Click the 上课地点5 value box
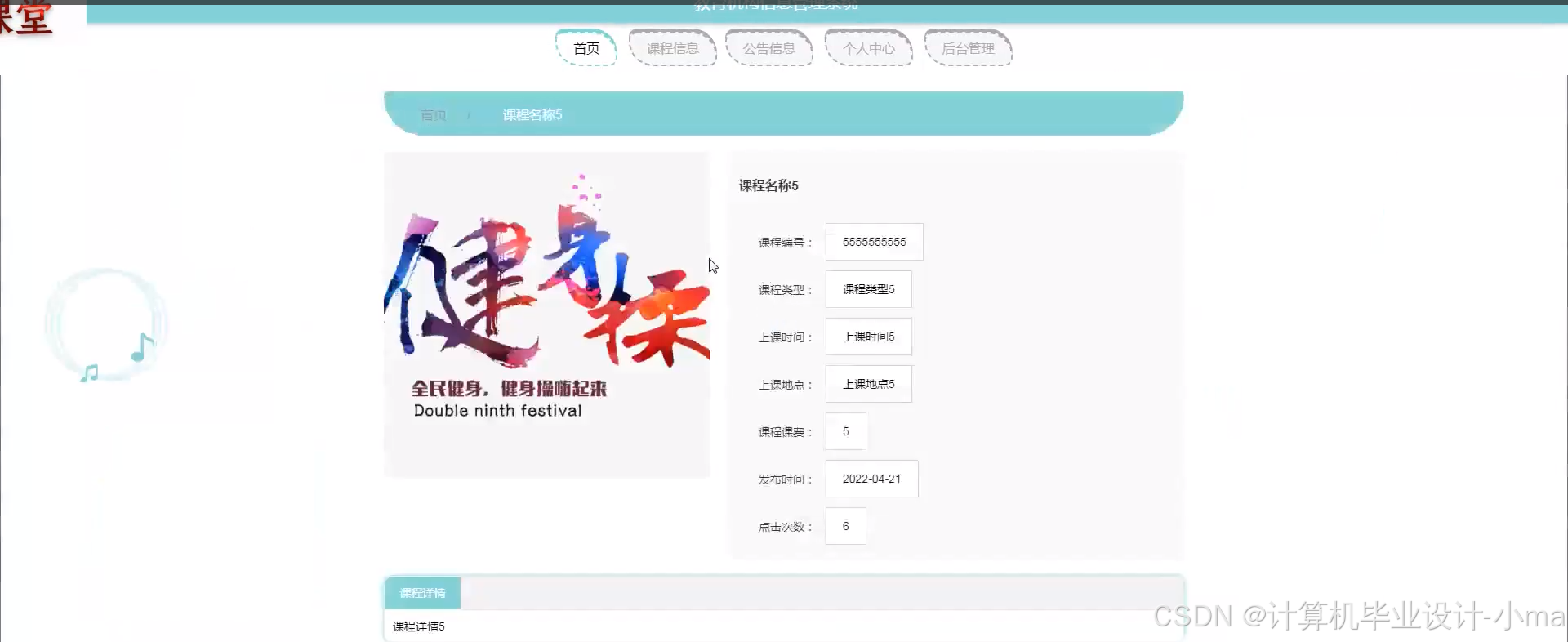 click(x=869, y=384)
